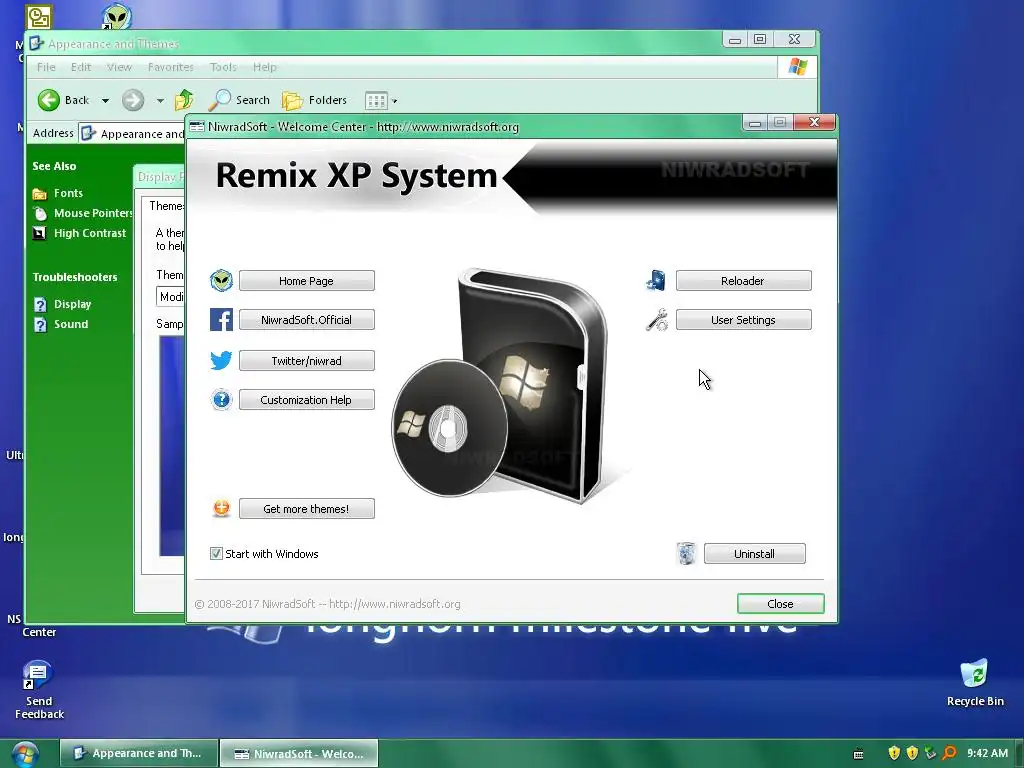1024x768 pixels.
Task: Click the Facebook icon in Welcome Center
Action: point(221,320)
